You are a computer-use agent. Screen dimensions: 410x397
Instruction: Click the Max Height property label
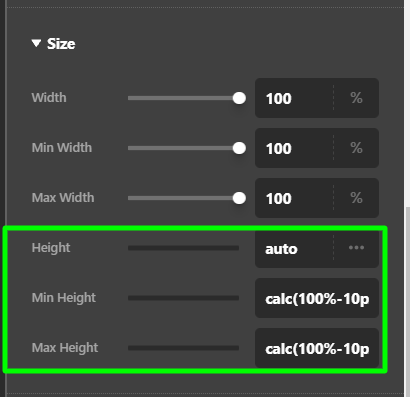[x=65, y=348]
